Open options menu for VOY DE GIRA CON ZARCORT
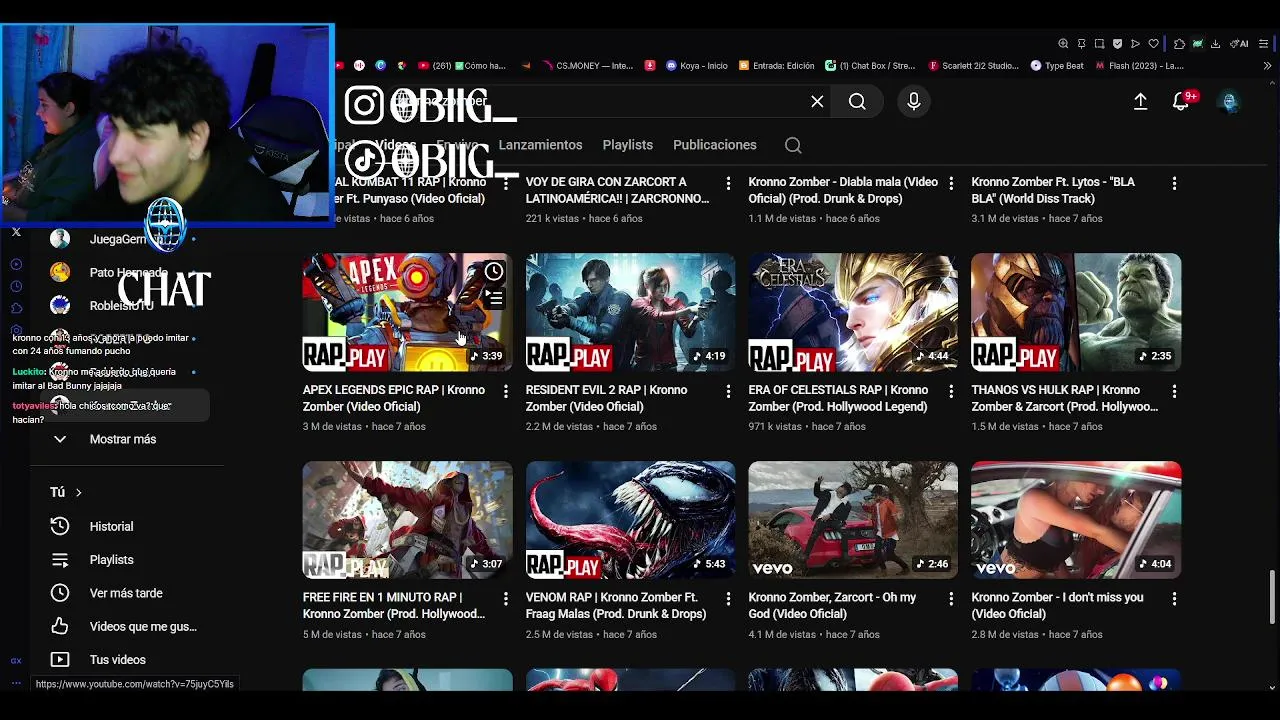The width and height of the screenshot is (1280, 720). pyautogui.click(x=728, y=183)
